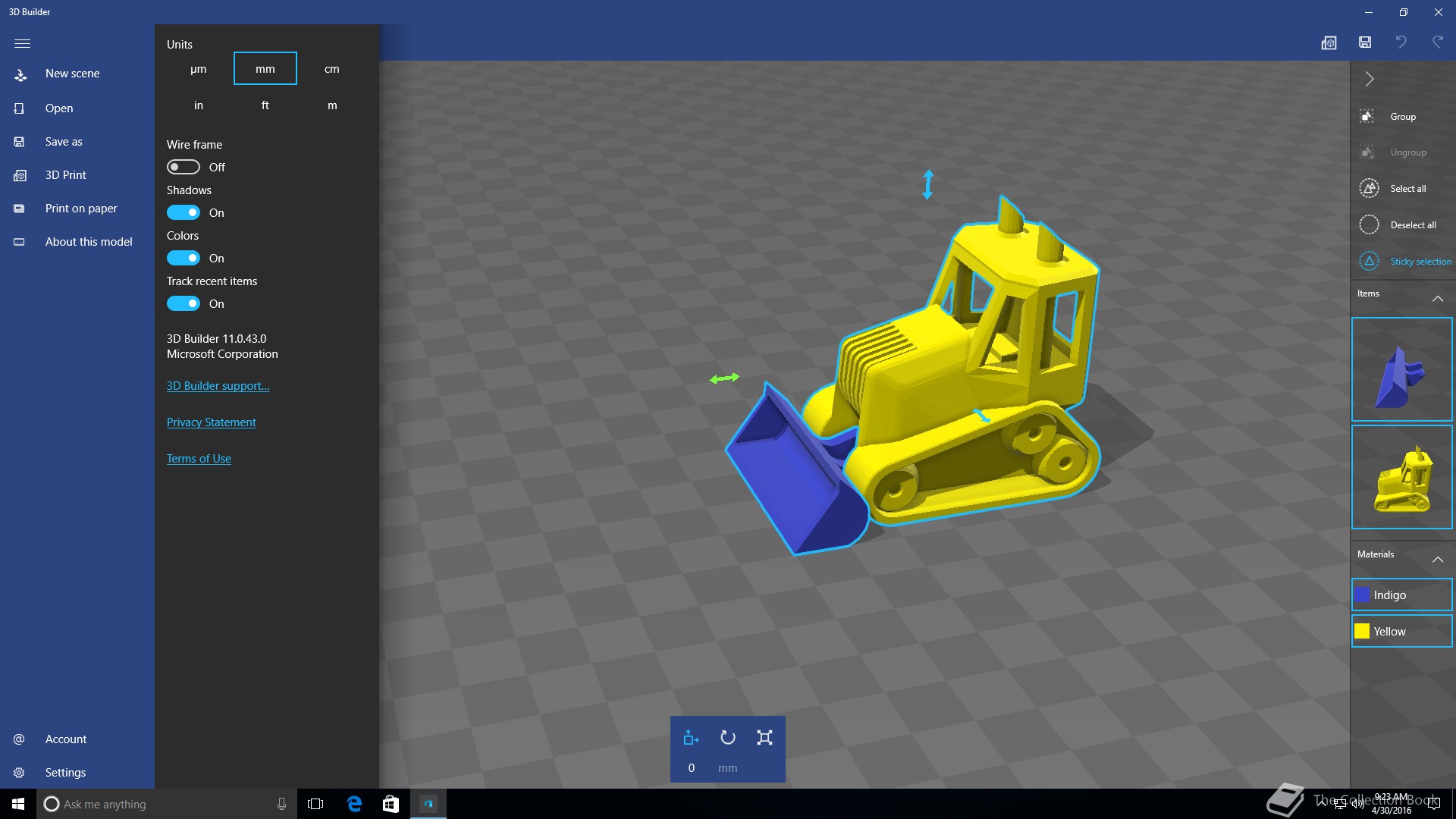Select ft units

[265, 105]
